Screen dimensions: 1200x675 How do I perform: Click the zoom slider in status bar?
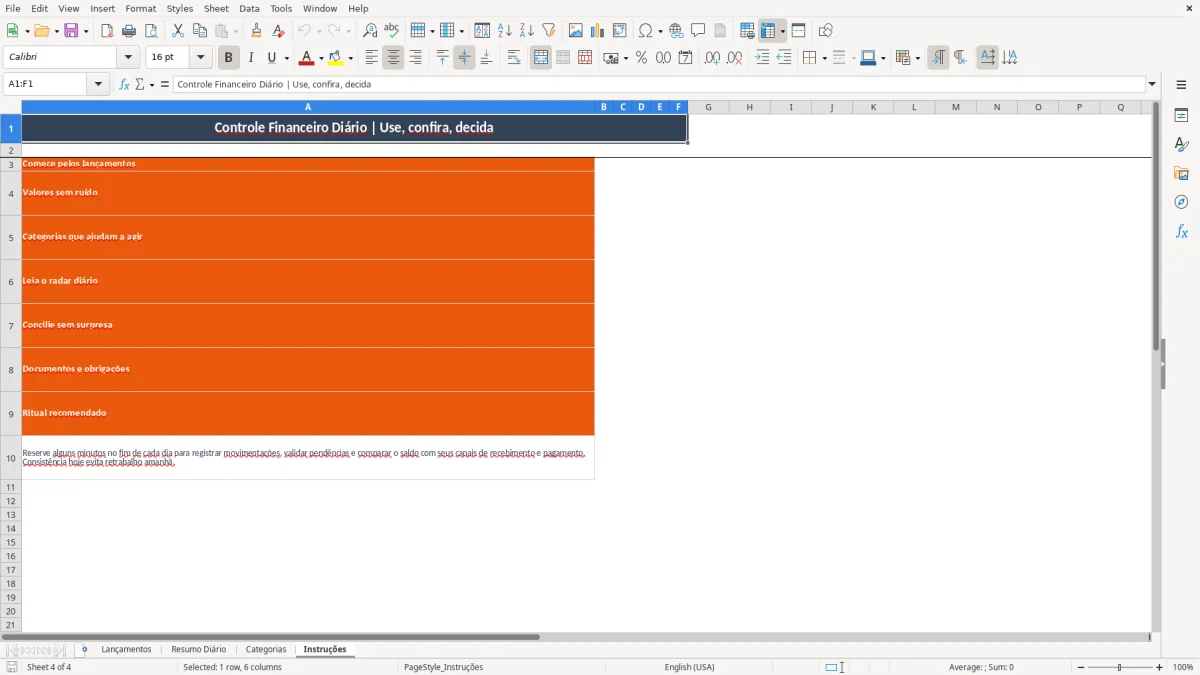(x=1119, y=667)
